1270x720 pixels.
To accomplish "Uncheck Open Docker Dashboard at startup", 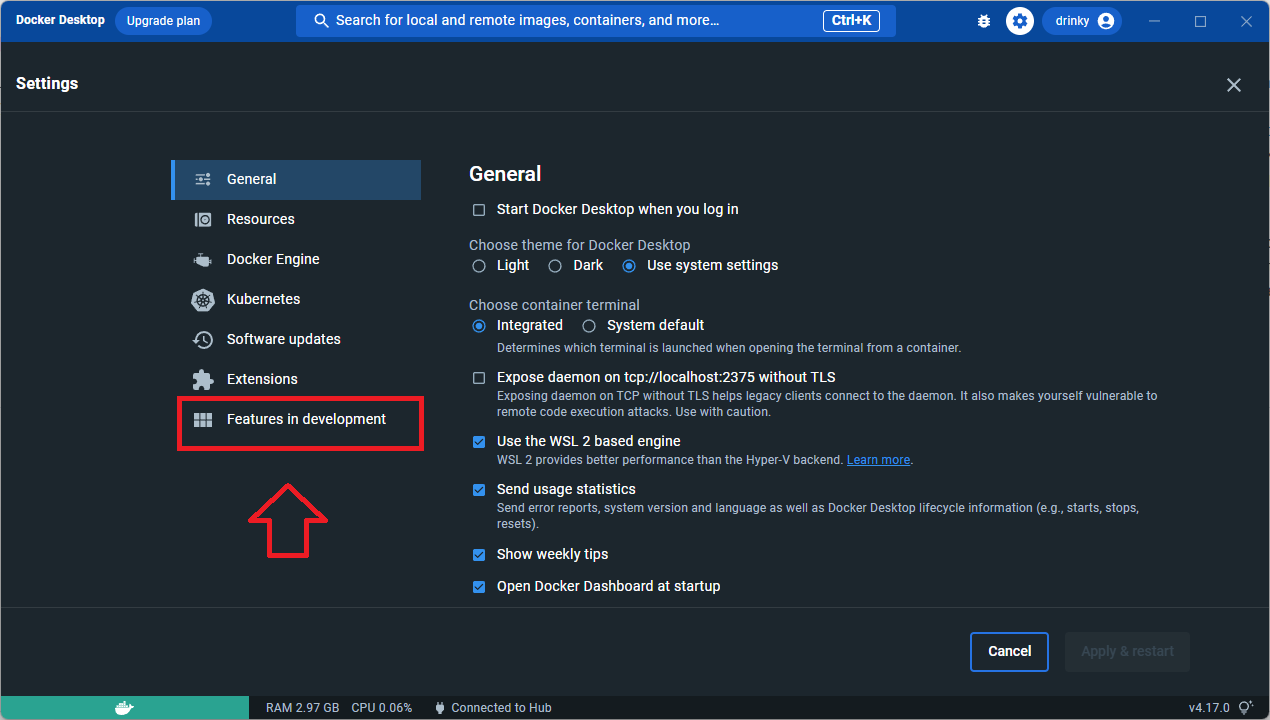I will pyautogui.click(x=479, y=587).
